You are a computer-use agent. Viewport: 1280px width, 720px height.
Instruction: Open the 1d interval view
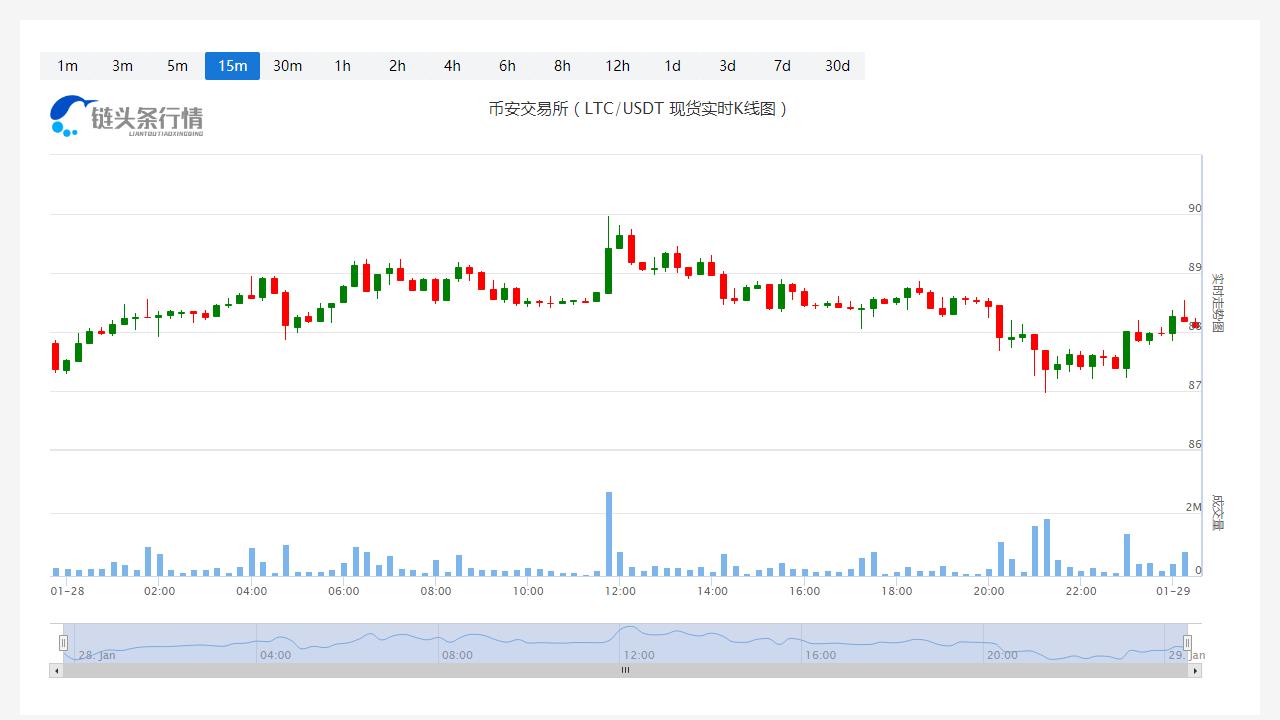672,66
